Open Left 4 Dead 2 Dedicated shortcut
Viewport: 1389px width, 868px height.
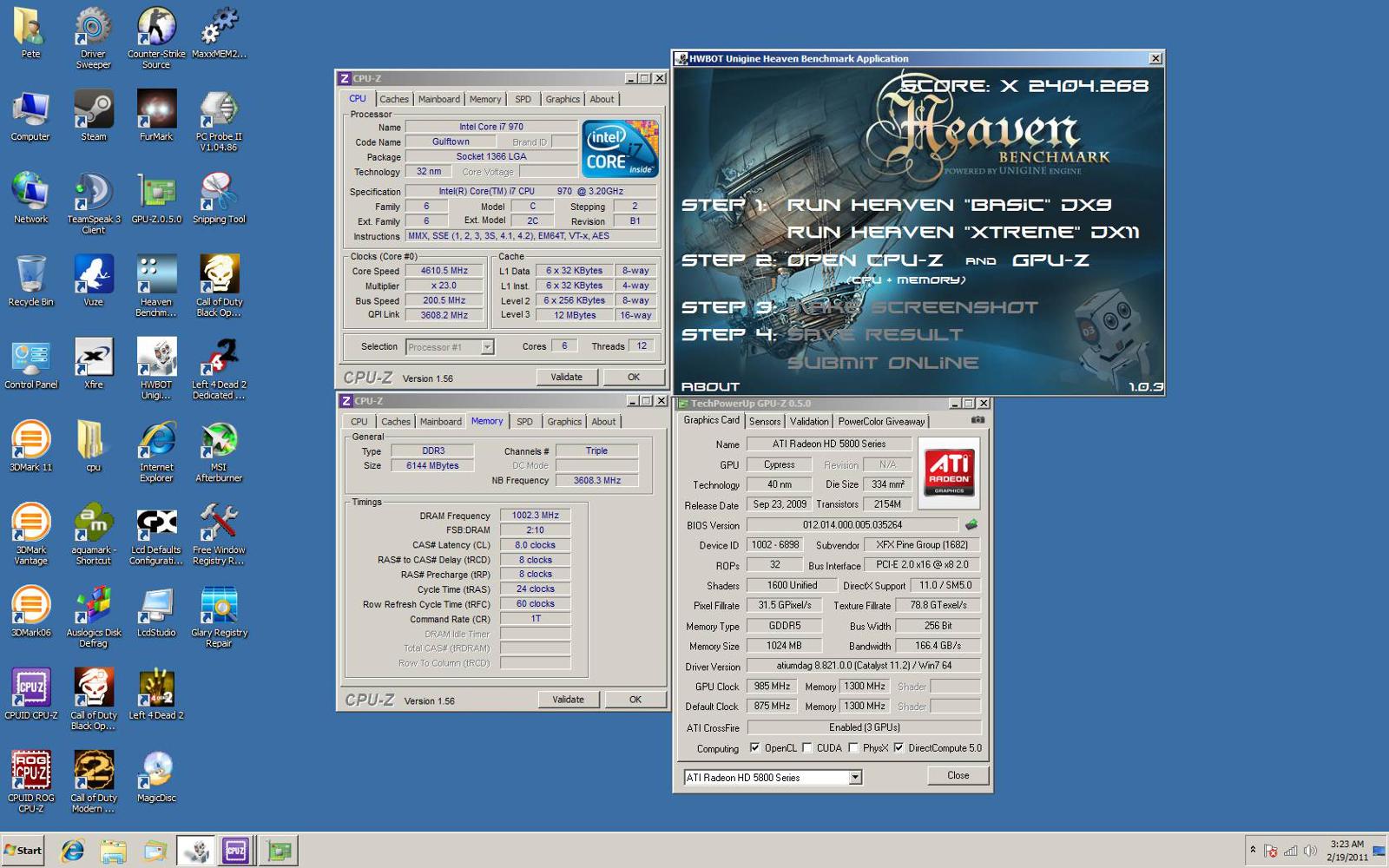219,367
